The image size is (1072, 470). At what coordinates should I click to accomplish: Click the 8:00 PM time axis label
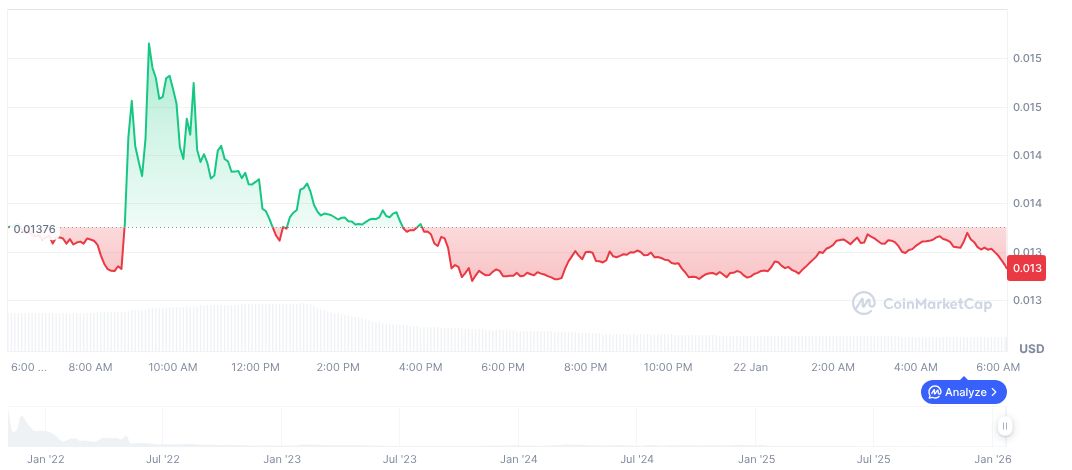pyautogui.click(x=585, y=367)
